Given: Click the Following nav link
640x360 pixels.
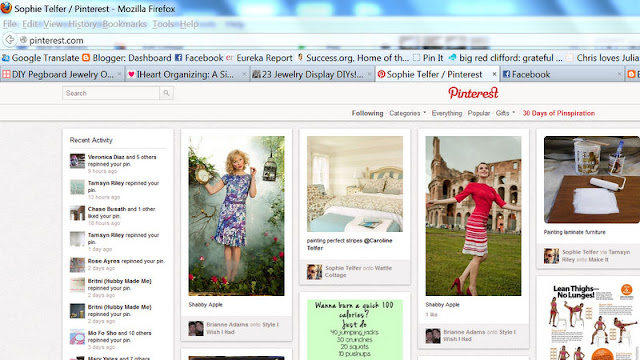Looking at the screenshot, I should coord(367,113).
